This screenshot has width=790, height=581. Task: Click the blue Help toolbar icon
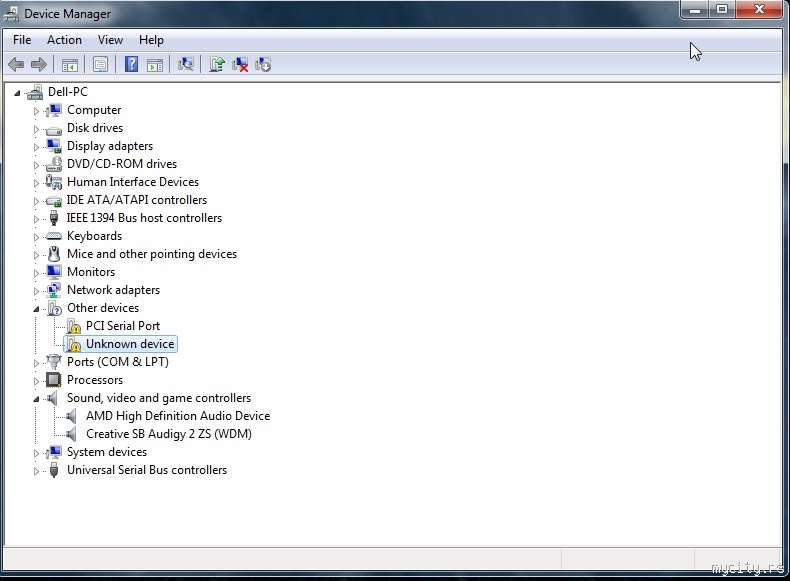(x=131, y=64)
